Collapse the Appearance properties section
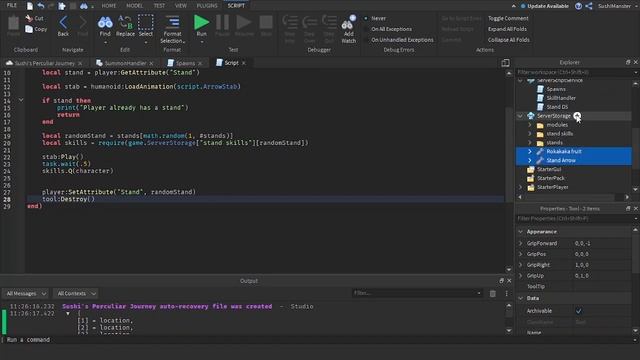Screen dimensions: 640x360 (520, 231)
